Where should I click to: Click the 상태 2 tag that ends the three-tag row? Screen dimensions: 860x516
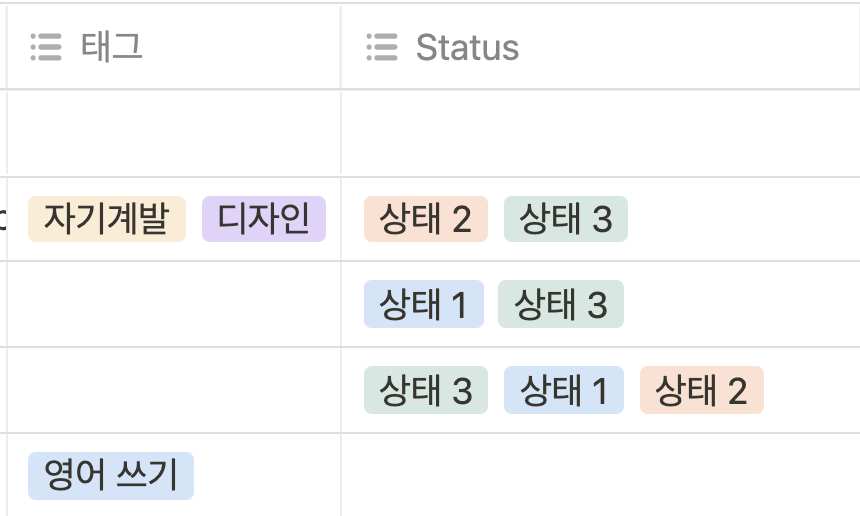(701, 390)
